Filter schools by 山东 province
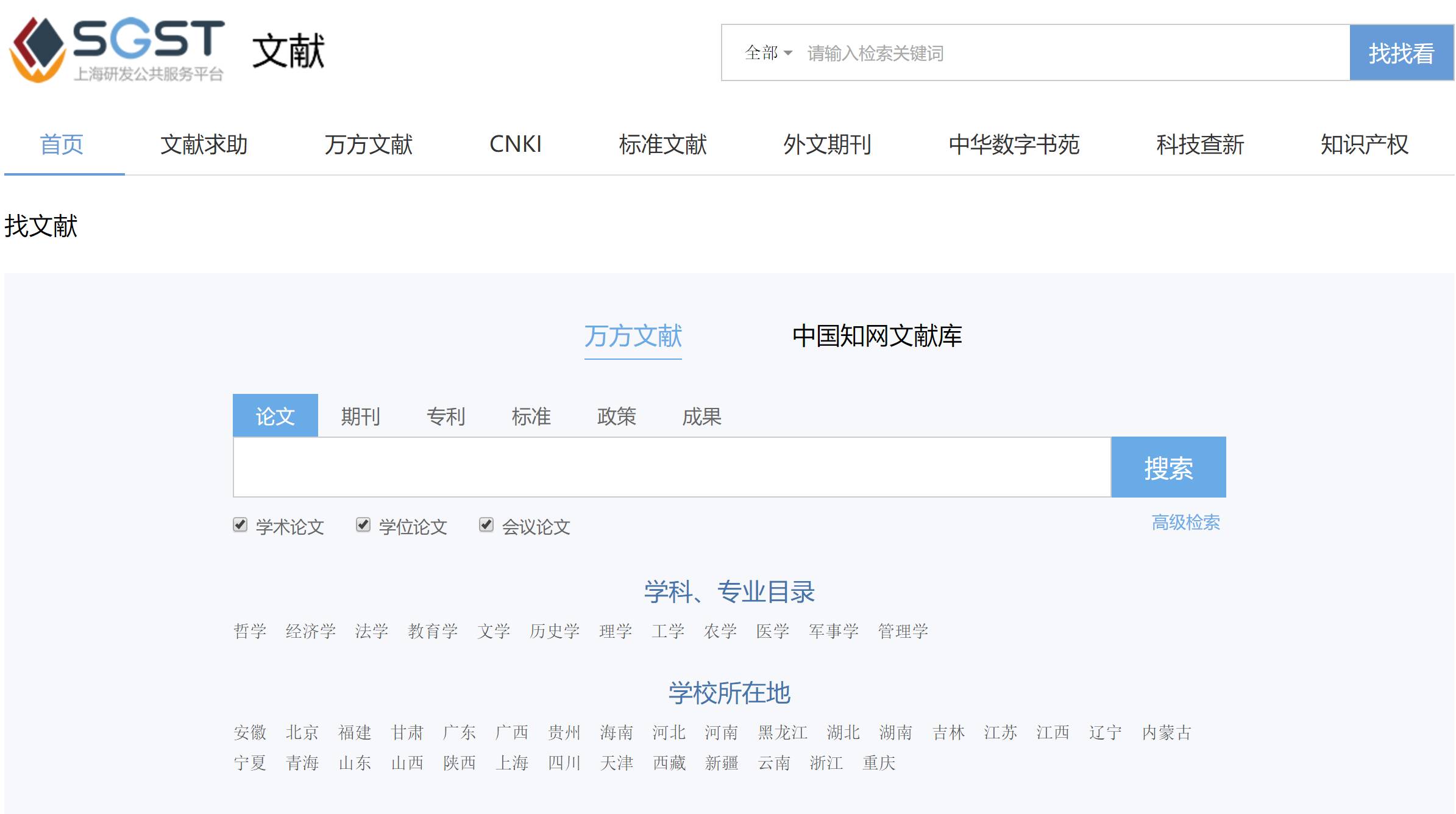Screen dimensions: 1456x814 tap(355, 763)
